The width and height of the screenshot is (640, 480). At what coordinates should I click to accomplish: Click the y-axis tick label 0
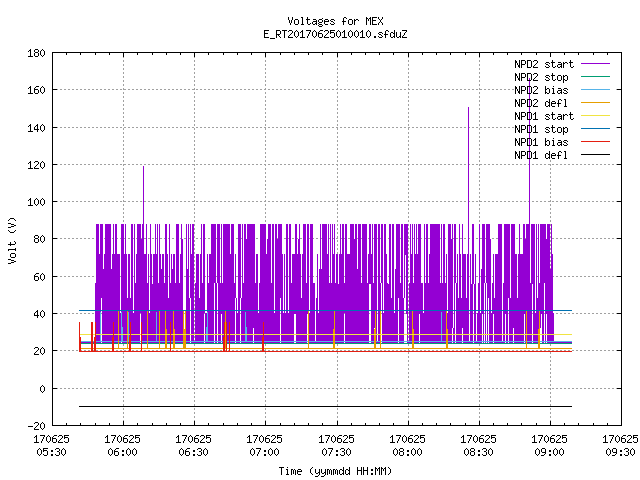pos(42,389)
